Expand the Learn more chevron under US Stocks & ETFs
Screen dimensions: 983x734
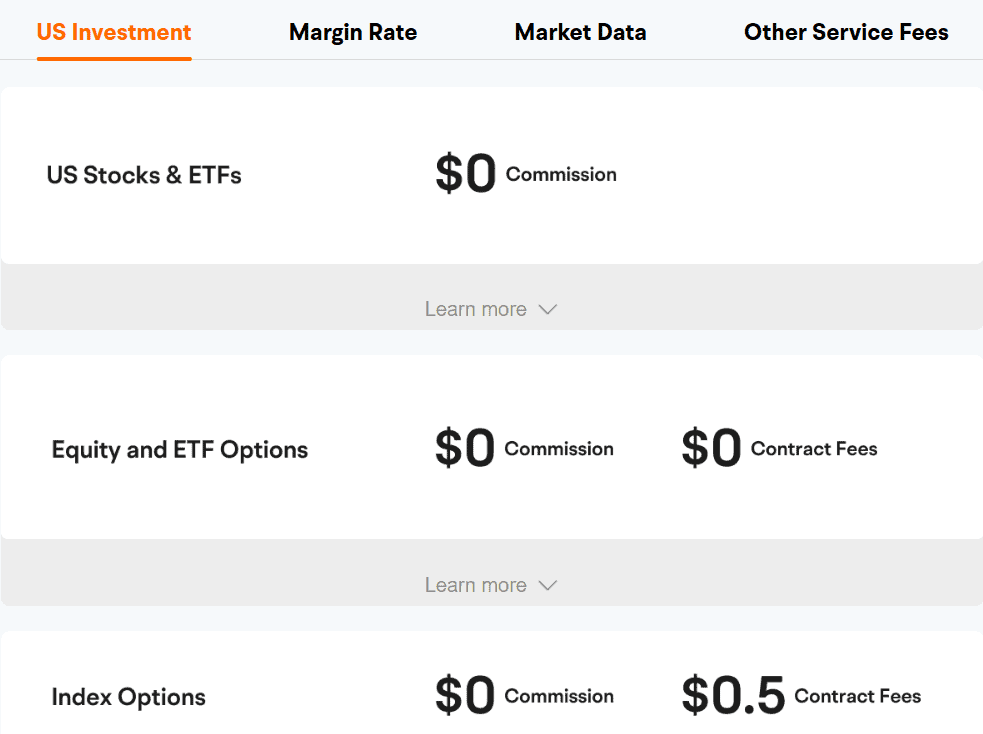coord(548,309)
